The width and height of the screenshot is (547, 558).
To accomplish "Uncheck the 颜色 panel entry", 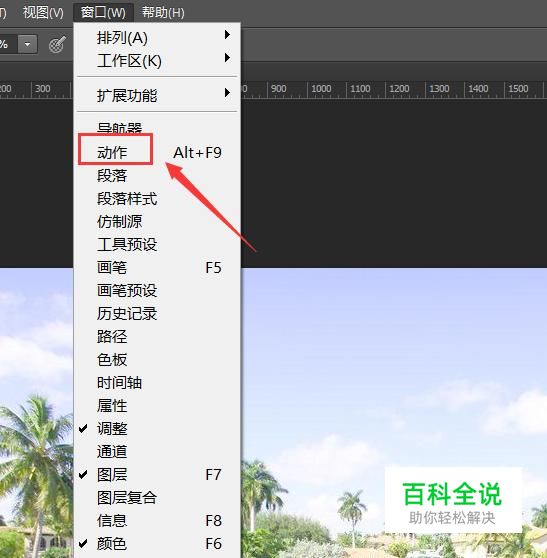I will [x=157, y=543].
